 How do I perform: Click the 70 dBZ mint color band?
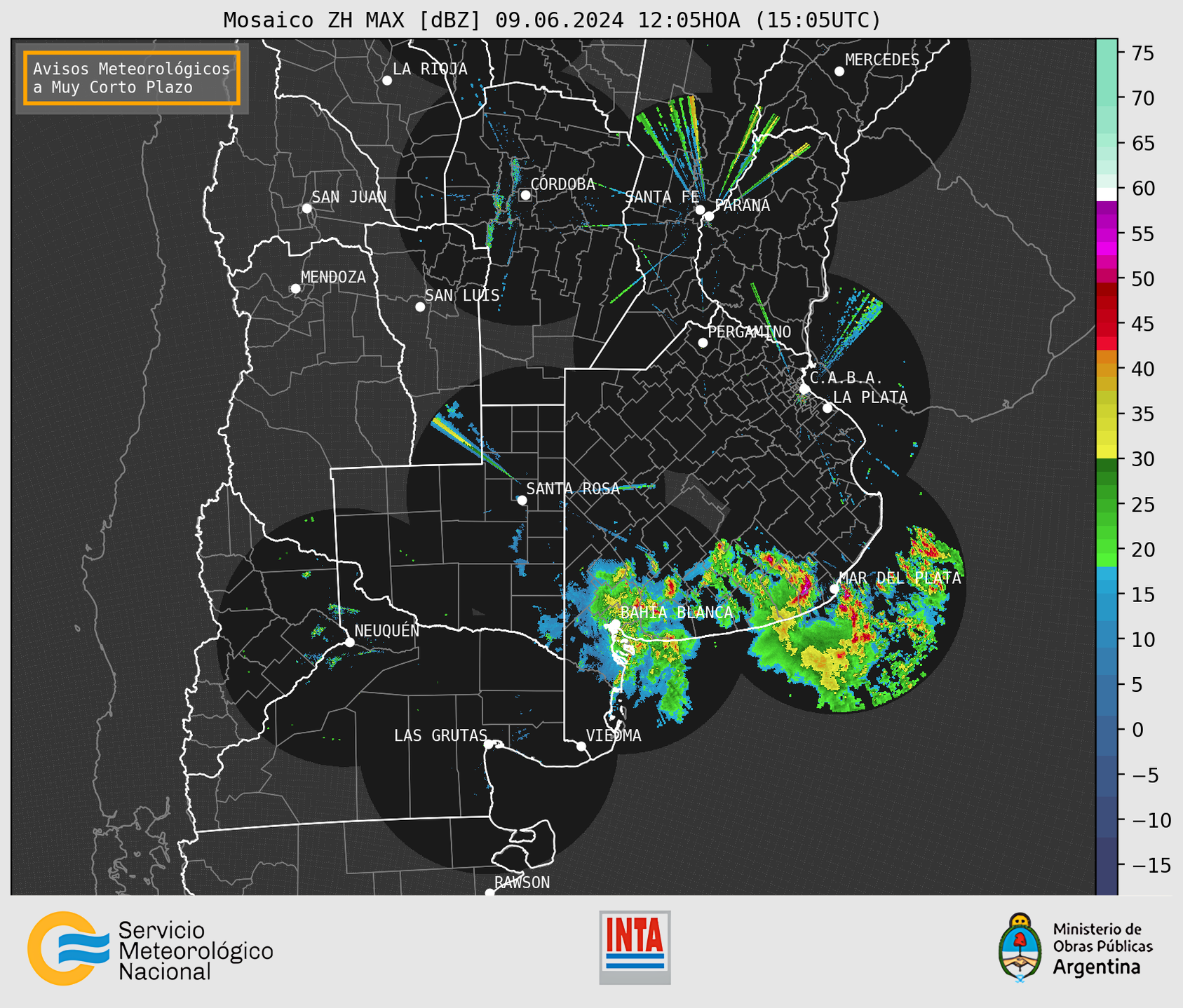coord(1107,98)
